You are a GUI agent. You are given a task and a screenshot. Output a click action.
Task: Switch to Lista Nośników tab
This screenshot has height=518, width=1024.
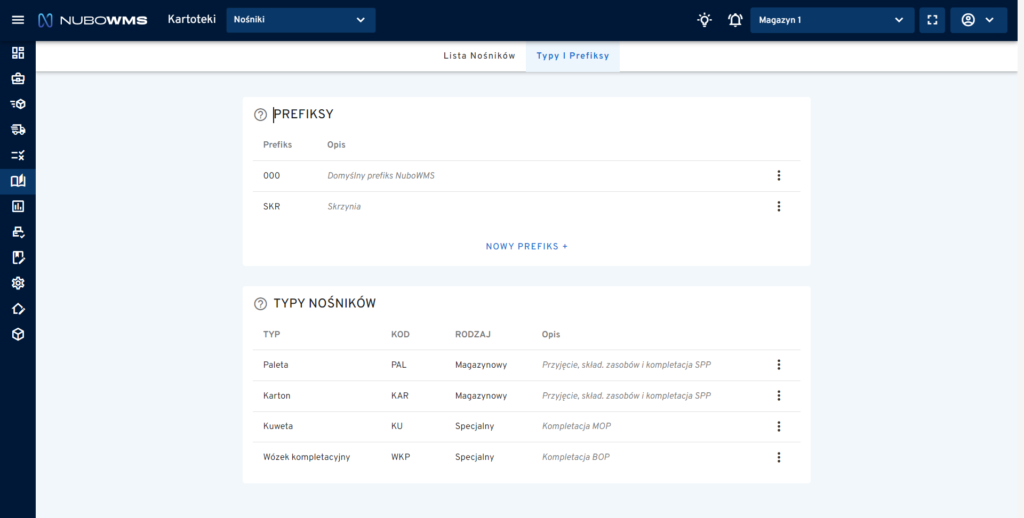tap(479, 56)
